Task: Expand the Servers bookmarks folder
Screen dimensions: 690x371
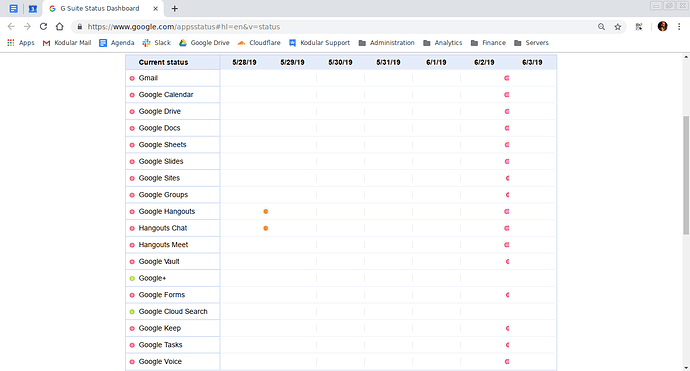Action: [531, 43]
